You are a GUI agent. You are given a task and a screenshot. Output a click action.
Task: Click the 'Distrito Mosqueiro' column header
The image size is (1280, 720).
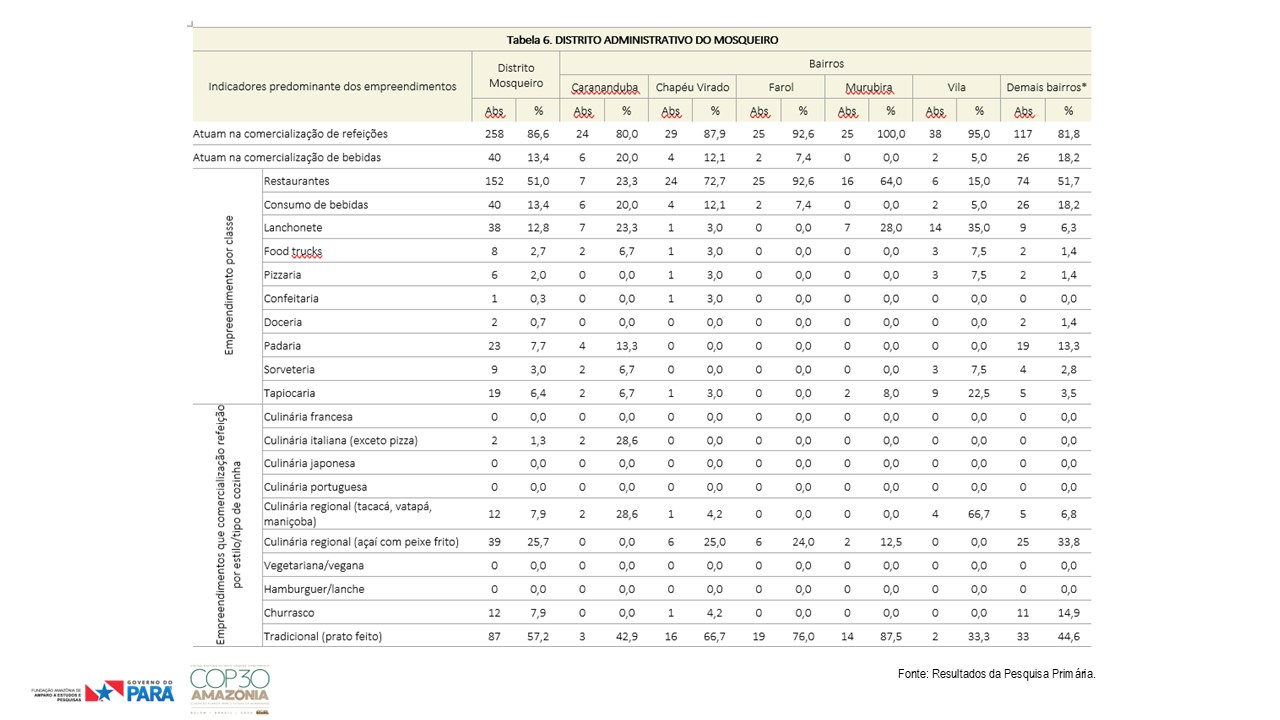tap(516, 76)
